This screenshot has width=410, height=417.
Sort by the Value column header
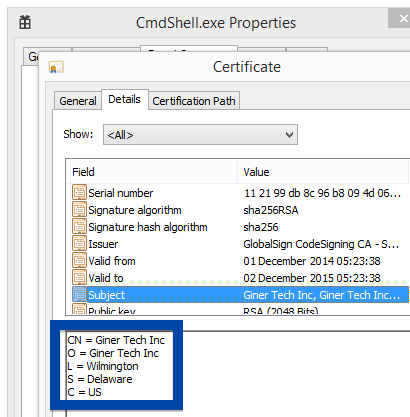pyautogui.click(x=323, y=172)
